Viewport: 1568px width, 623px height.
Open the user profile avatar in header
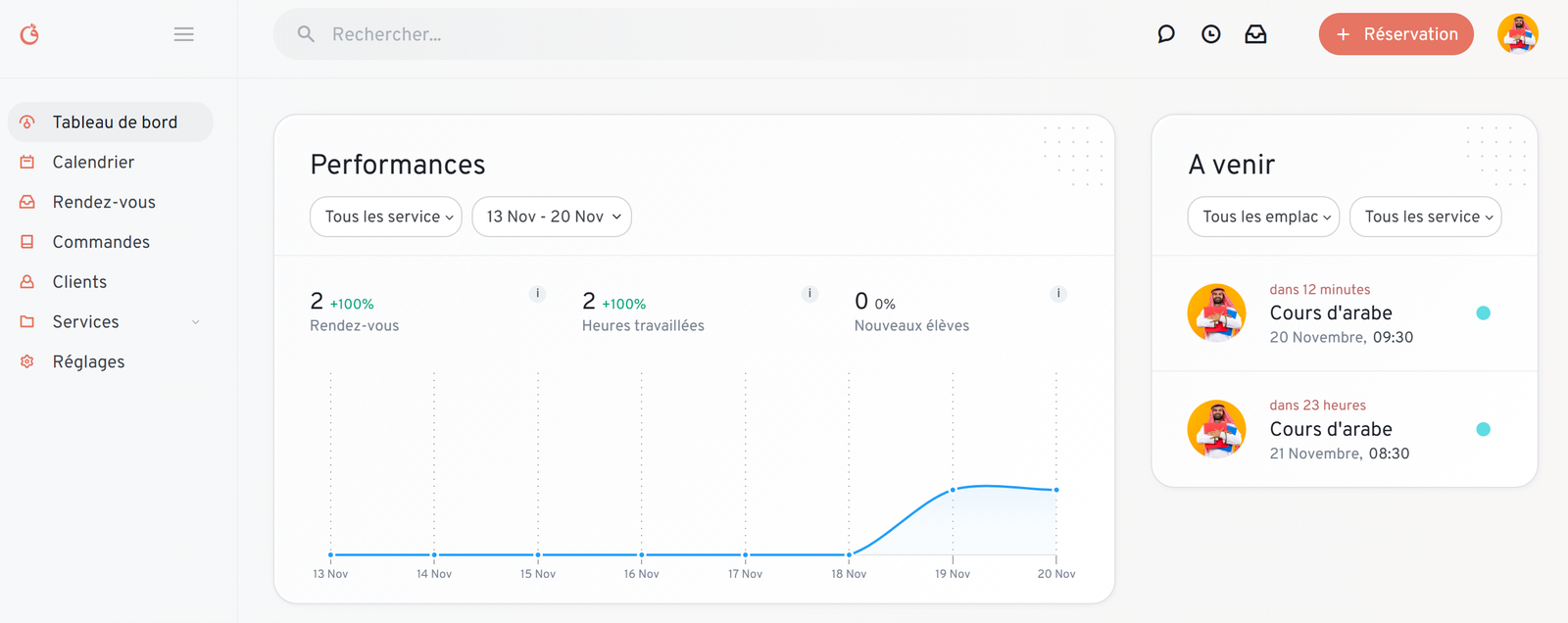[1517, 34]
